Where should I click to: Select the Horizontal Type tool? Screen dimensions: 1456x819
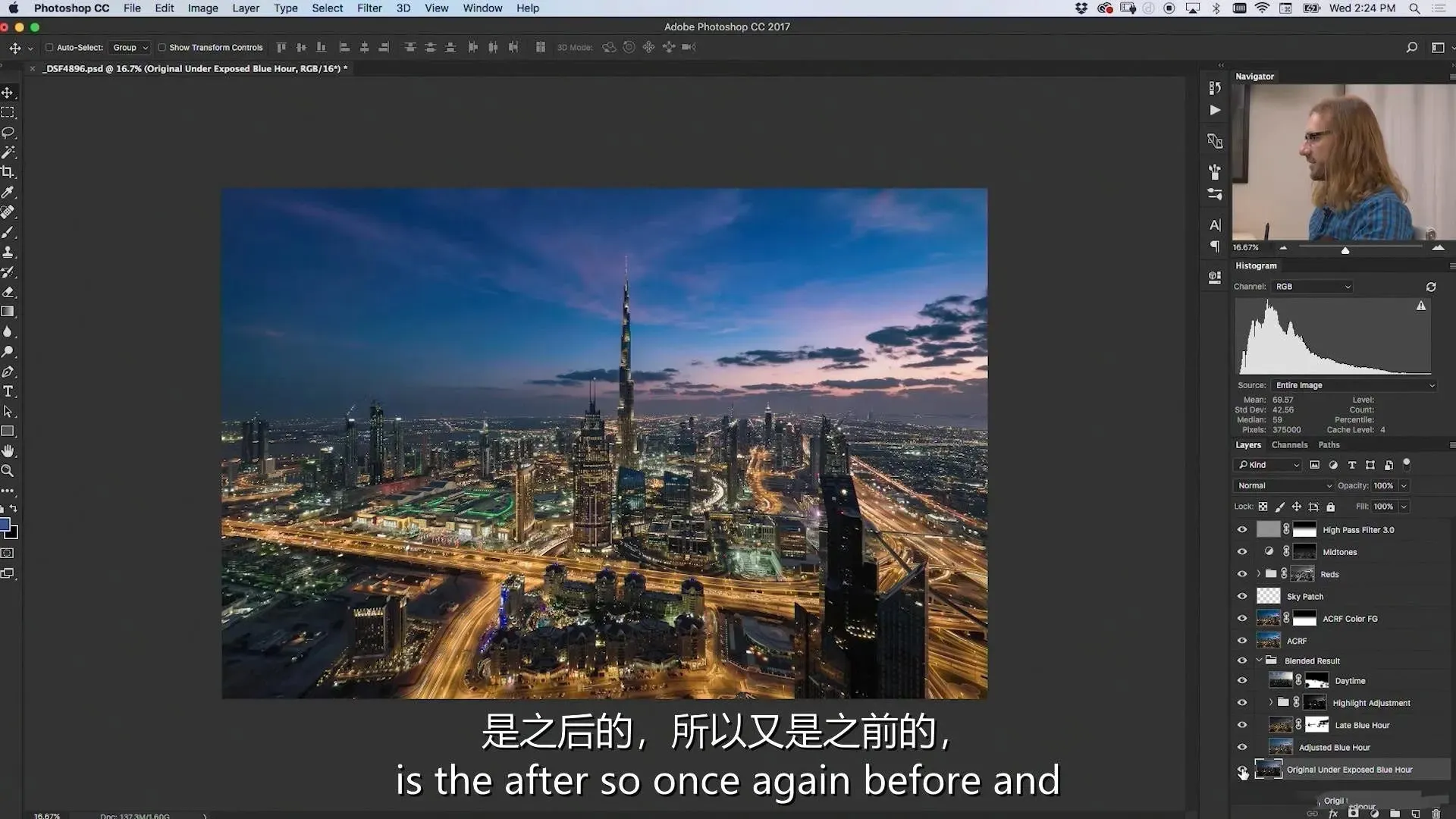coord(8,391)
